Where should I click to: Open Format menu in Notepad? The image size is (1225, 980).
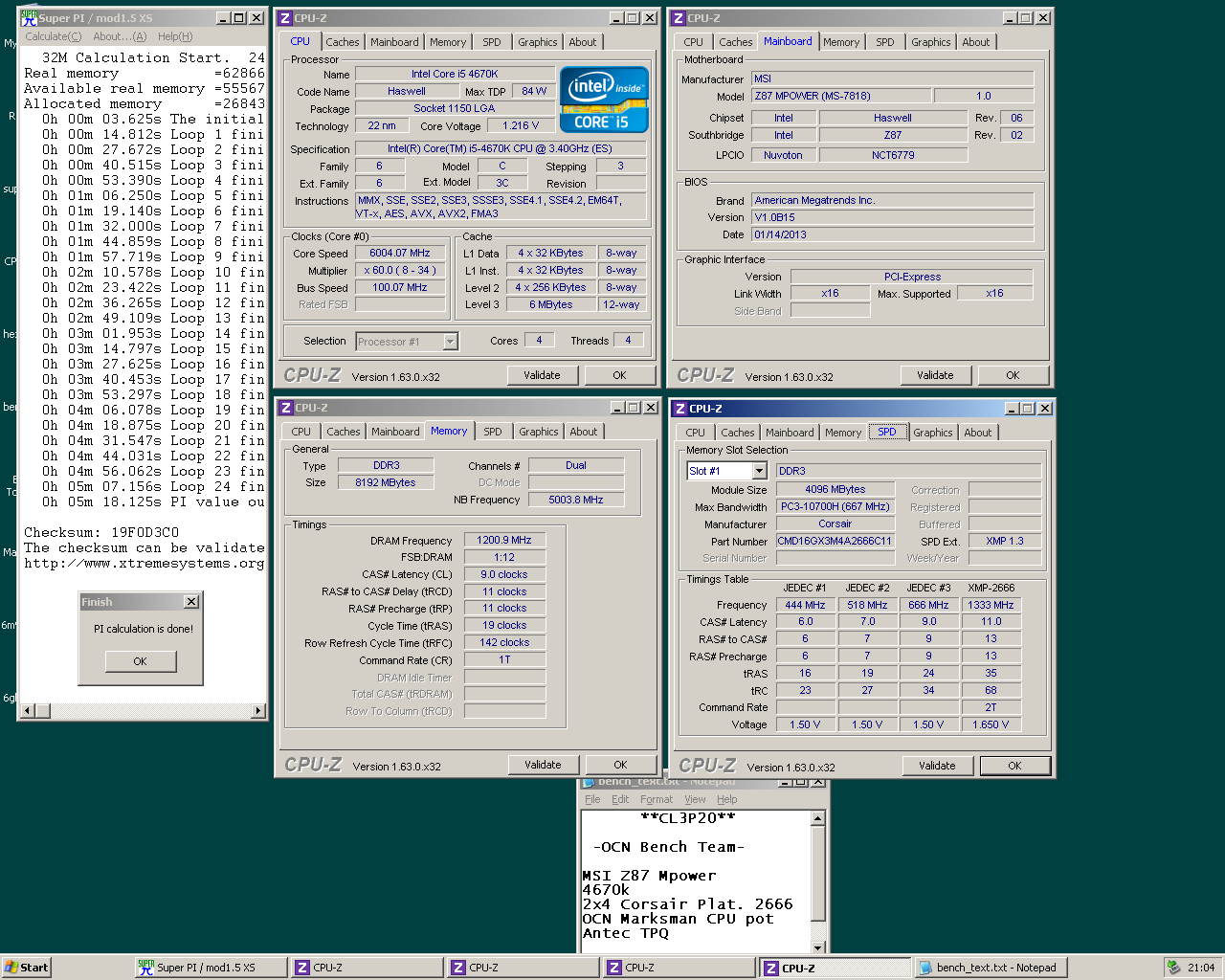657,799
